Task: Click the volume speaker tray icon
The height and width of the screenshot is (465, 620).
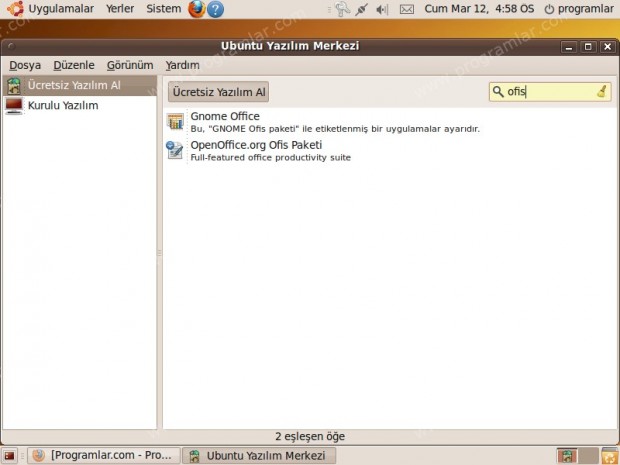Action: [x=382, y=9]
